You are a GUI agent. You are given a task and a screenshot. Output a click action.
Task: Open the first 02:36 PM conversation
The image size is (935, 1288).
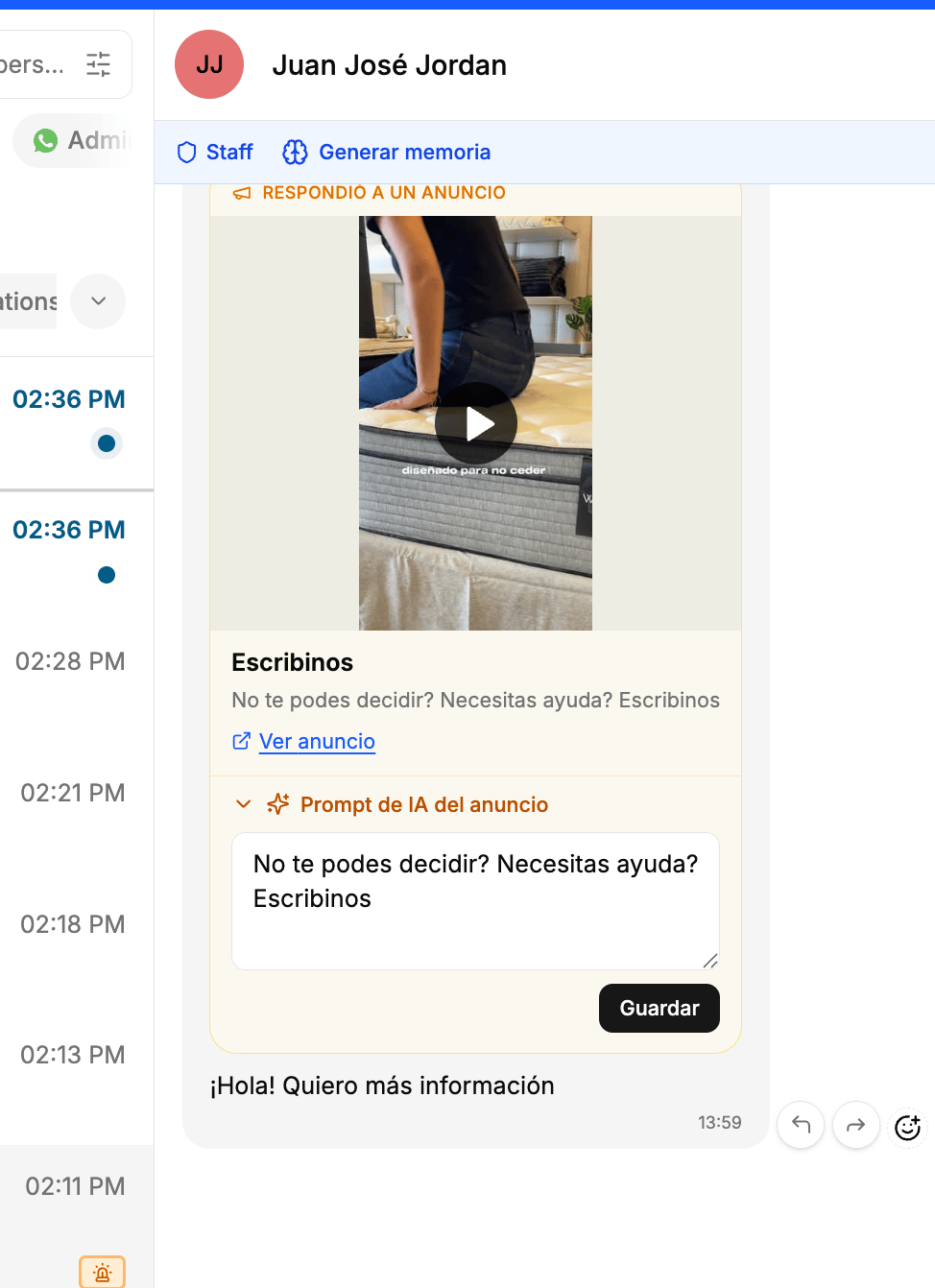coord(77,422)
